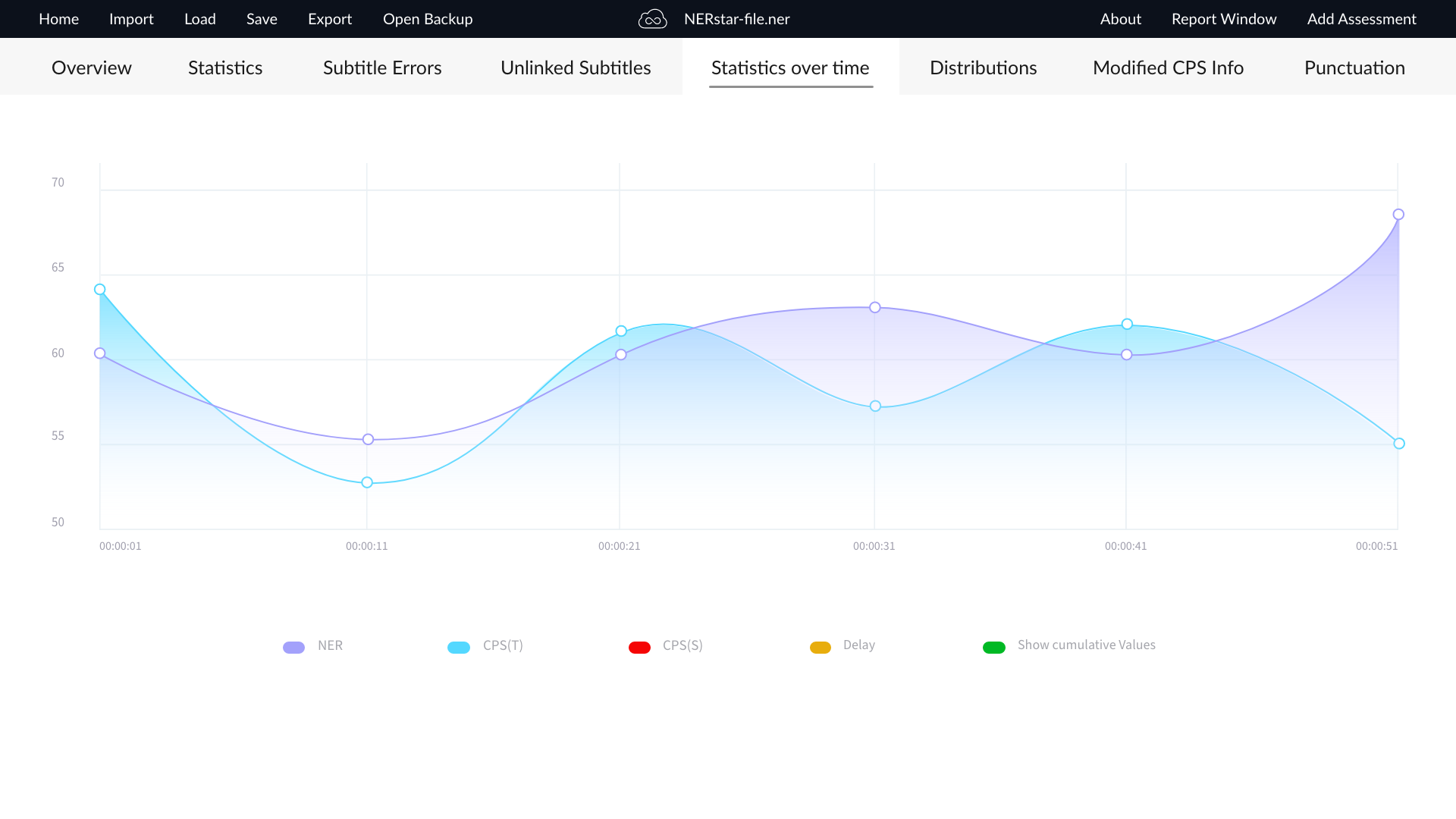Screen dimensions: 1456x819
Task: Enable Show cumulative Values green toggle
Action: point(993,647)
